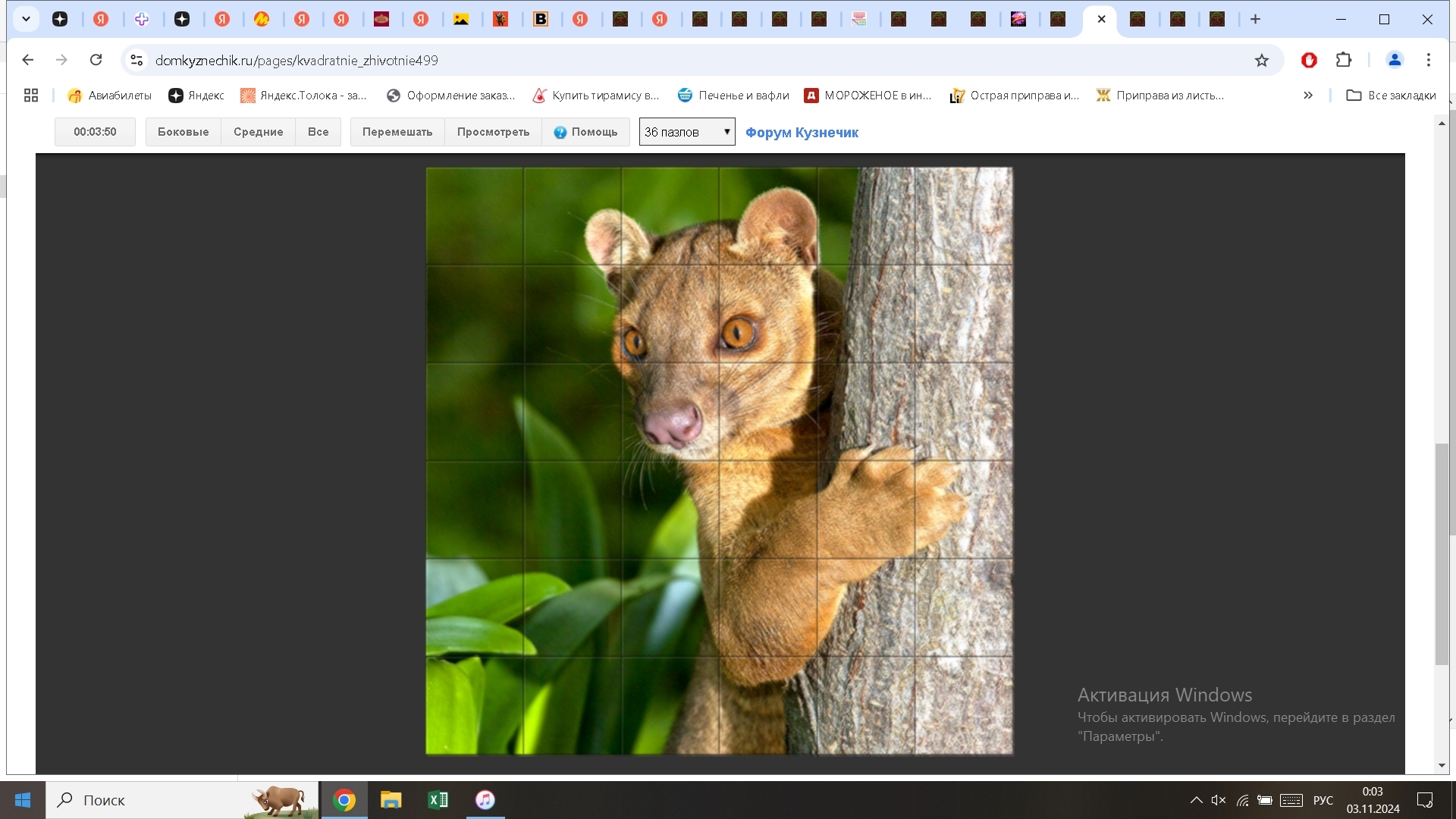Viewport: 1456px width, 819px height.
Task: Switch to the orange flame-icon tab
Action: coord(262,19)
